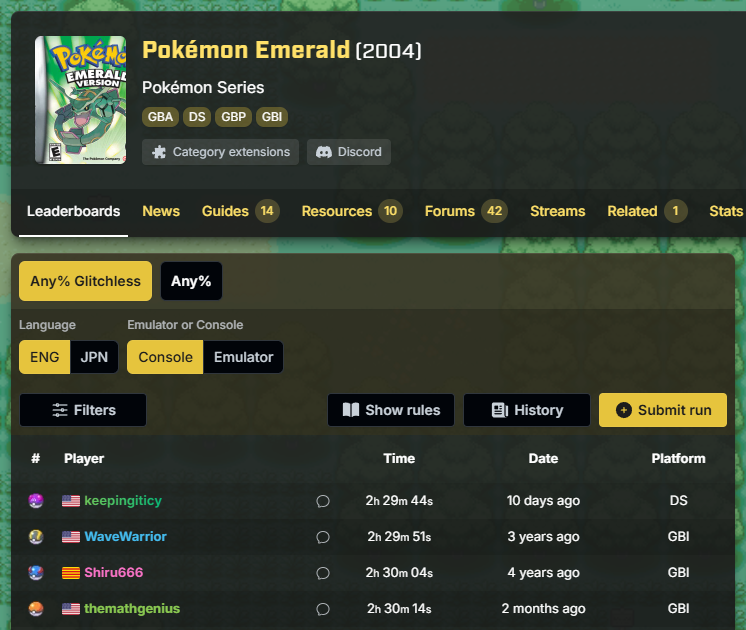
Task: Click the '10 days ago' date cell
Action: (x=543, y=501)
